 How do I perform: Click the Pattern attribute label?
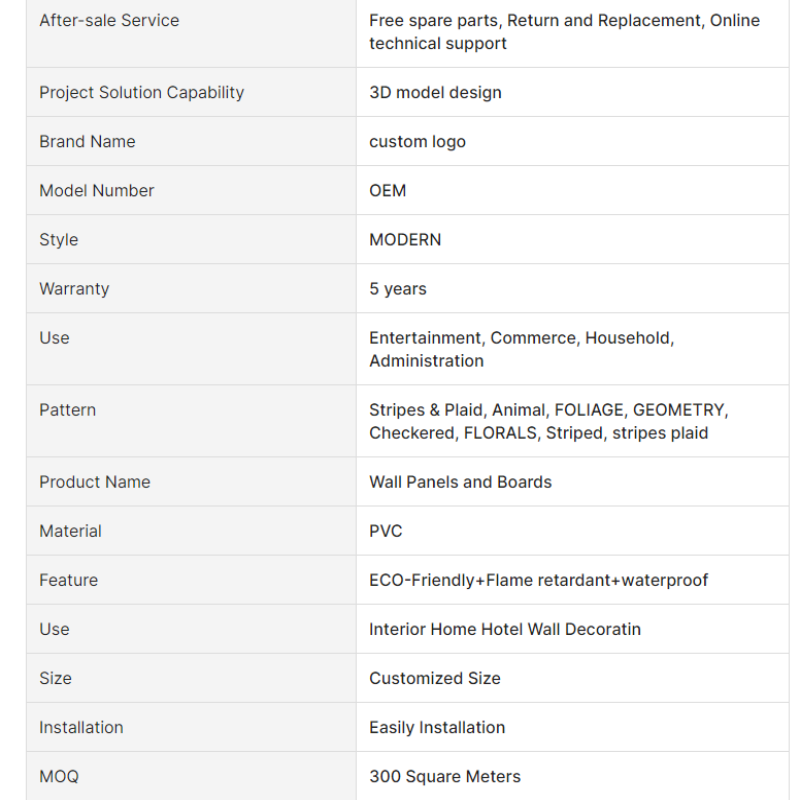click(67, 410)
